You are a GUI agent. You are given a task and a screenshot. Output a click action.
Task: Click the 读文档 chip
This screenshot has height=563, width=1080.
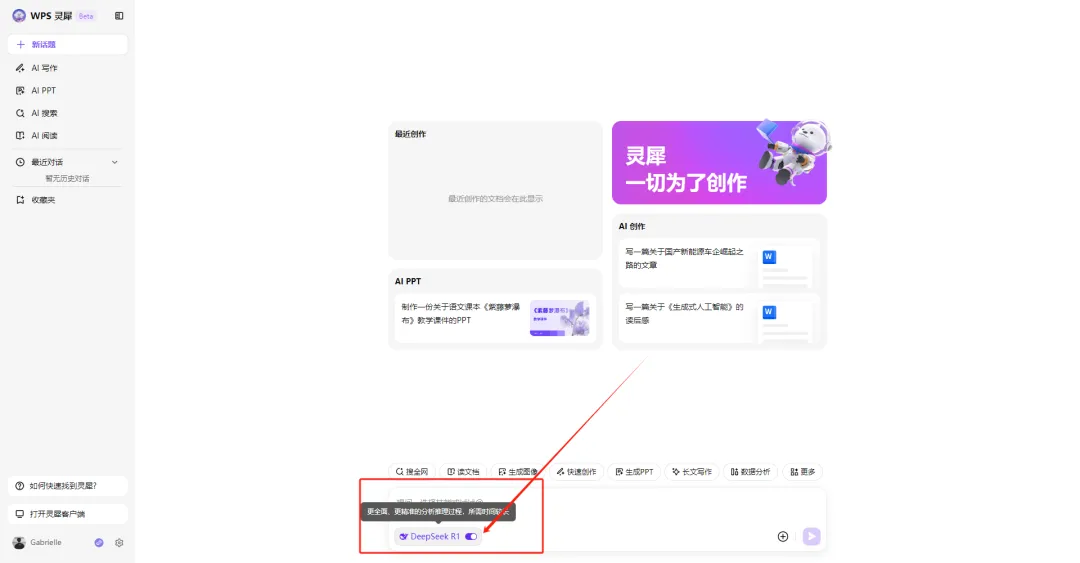464,472
